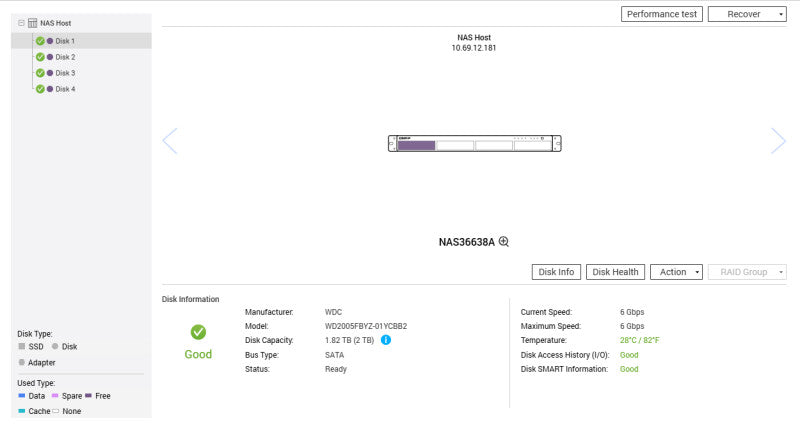Image resolution: width=800 pixels, height=430 pixels.
Task: Click the blue disk capacity info icon
Action: [386, 340]
